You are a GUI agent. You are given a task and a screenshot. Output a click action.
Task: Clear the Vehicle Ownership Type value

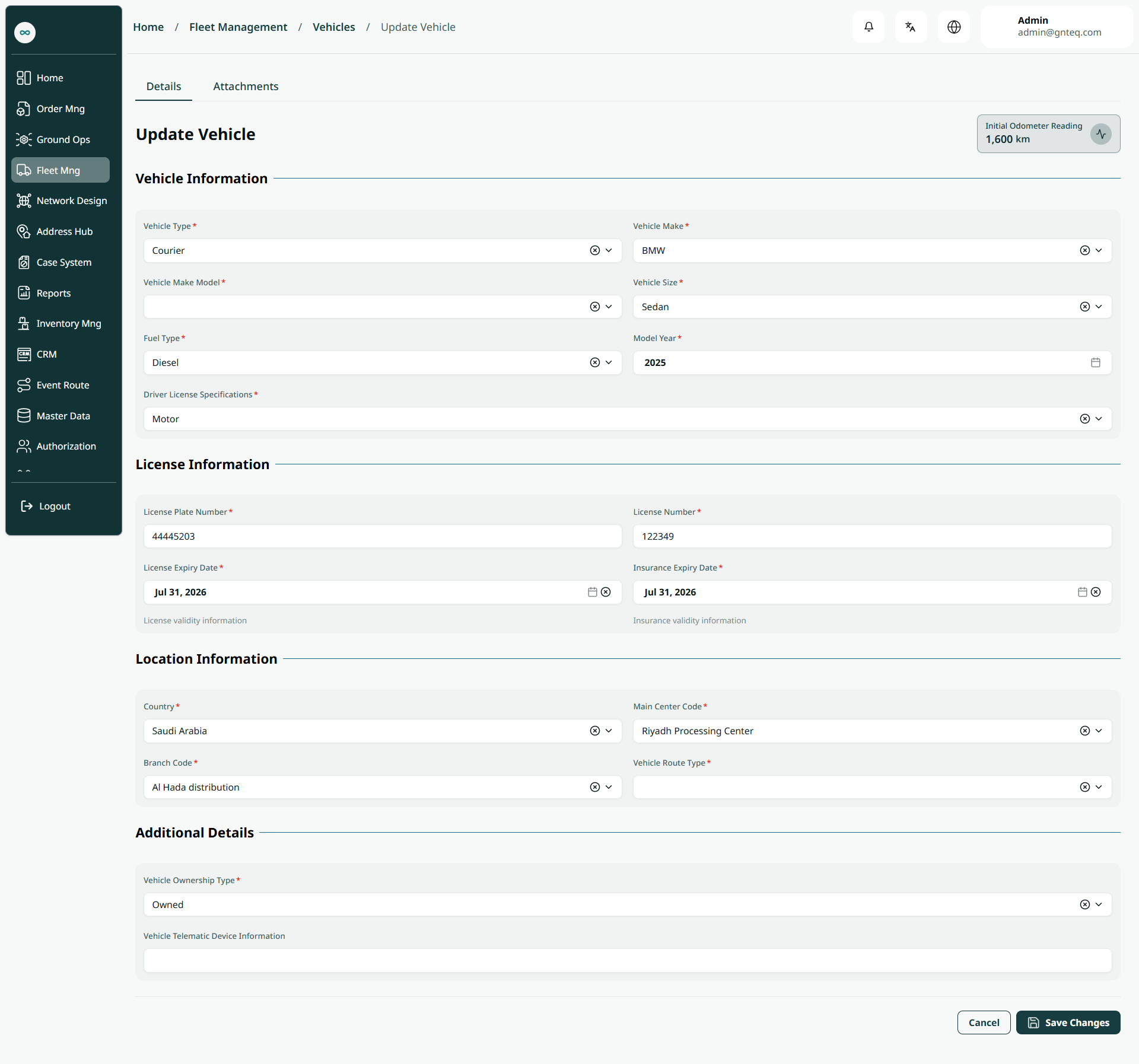coord(1085,904)
